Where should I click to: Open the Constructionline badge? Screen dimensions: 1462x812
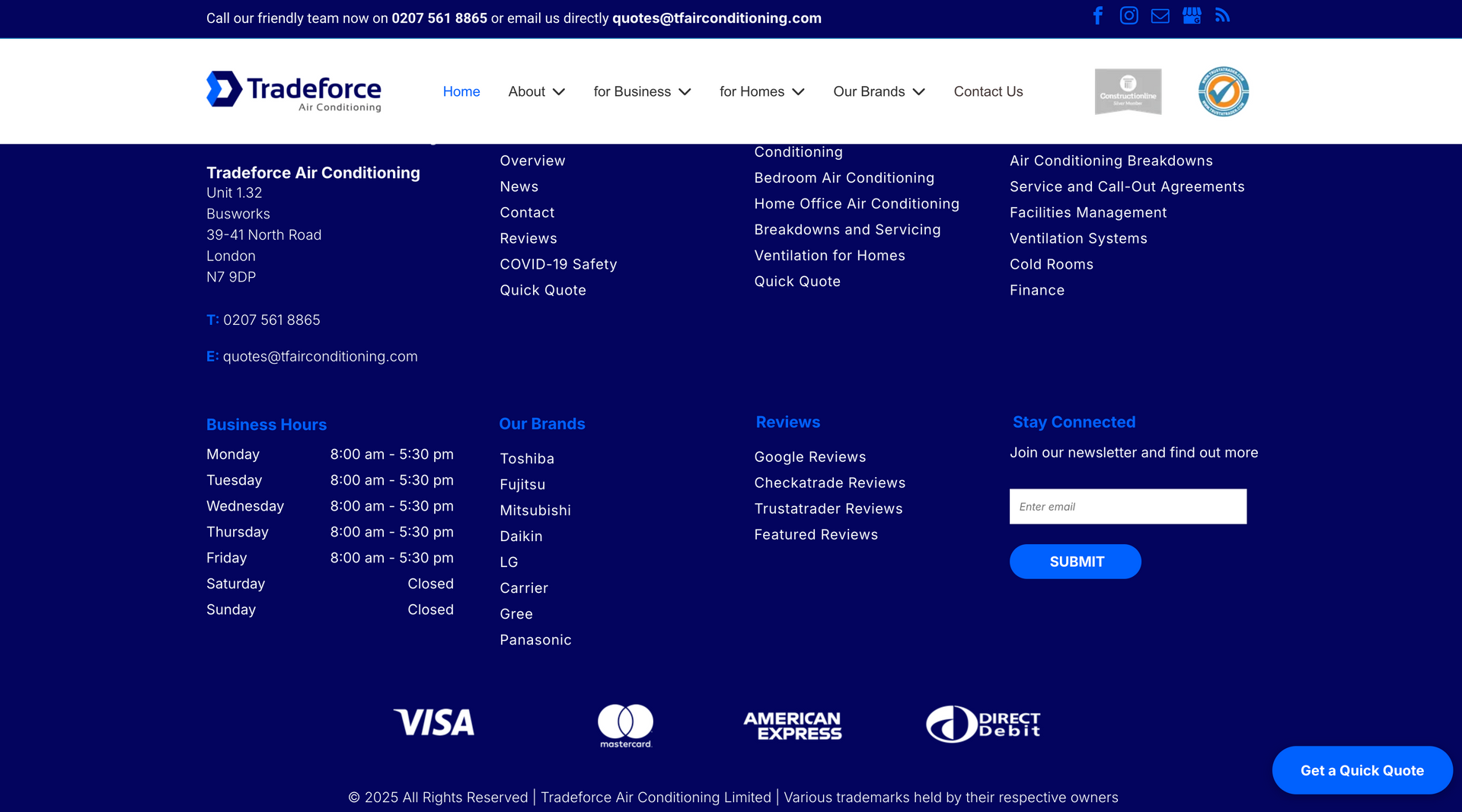tap(1128, 91)
